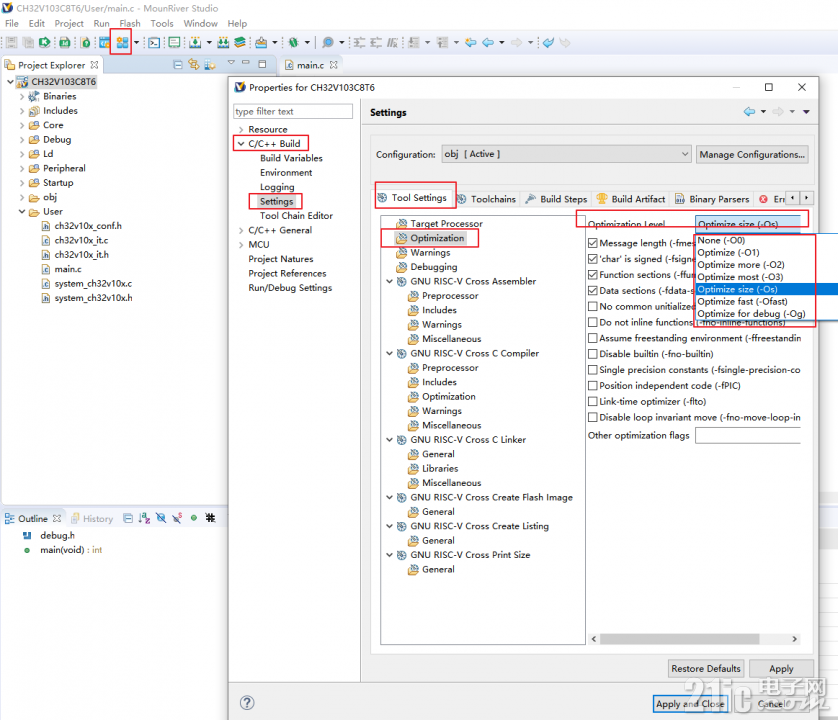Collapse all in Project Explorer
Image resolution: width=838 pixels, height=720 pixels.
[178, 65]
